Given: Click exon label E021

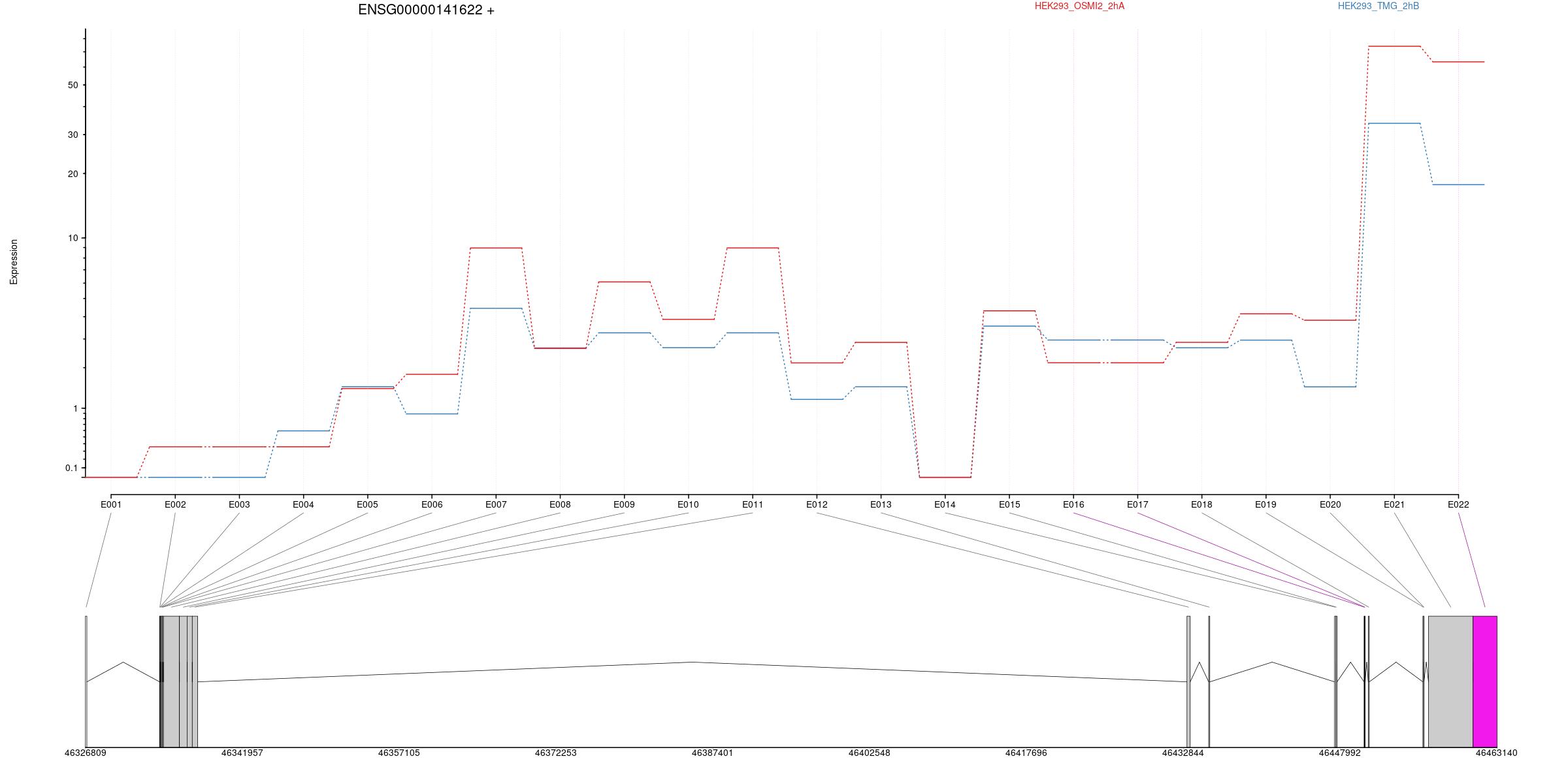Looking at the screenshot, I should 1394,504.
